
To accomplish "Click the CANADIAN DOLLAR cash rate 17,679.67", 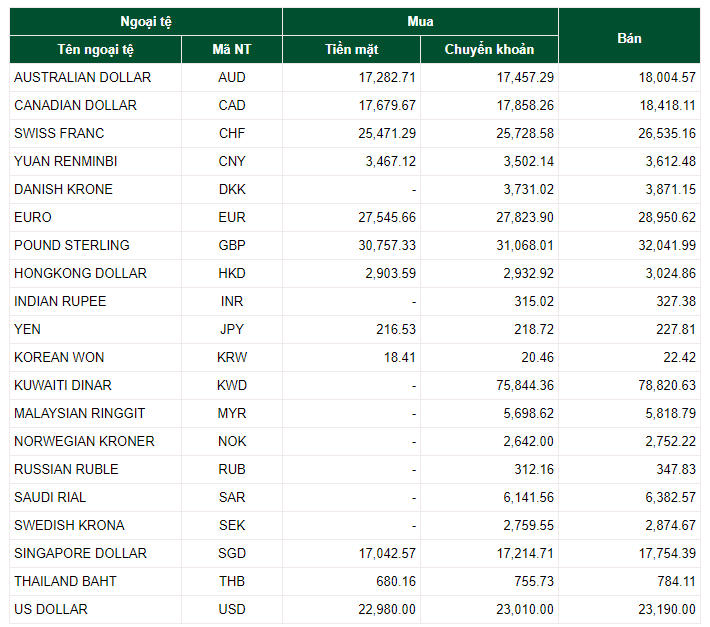I will tap(381, 105).
